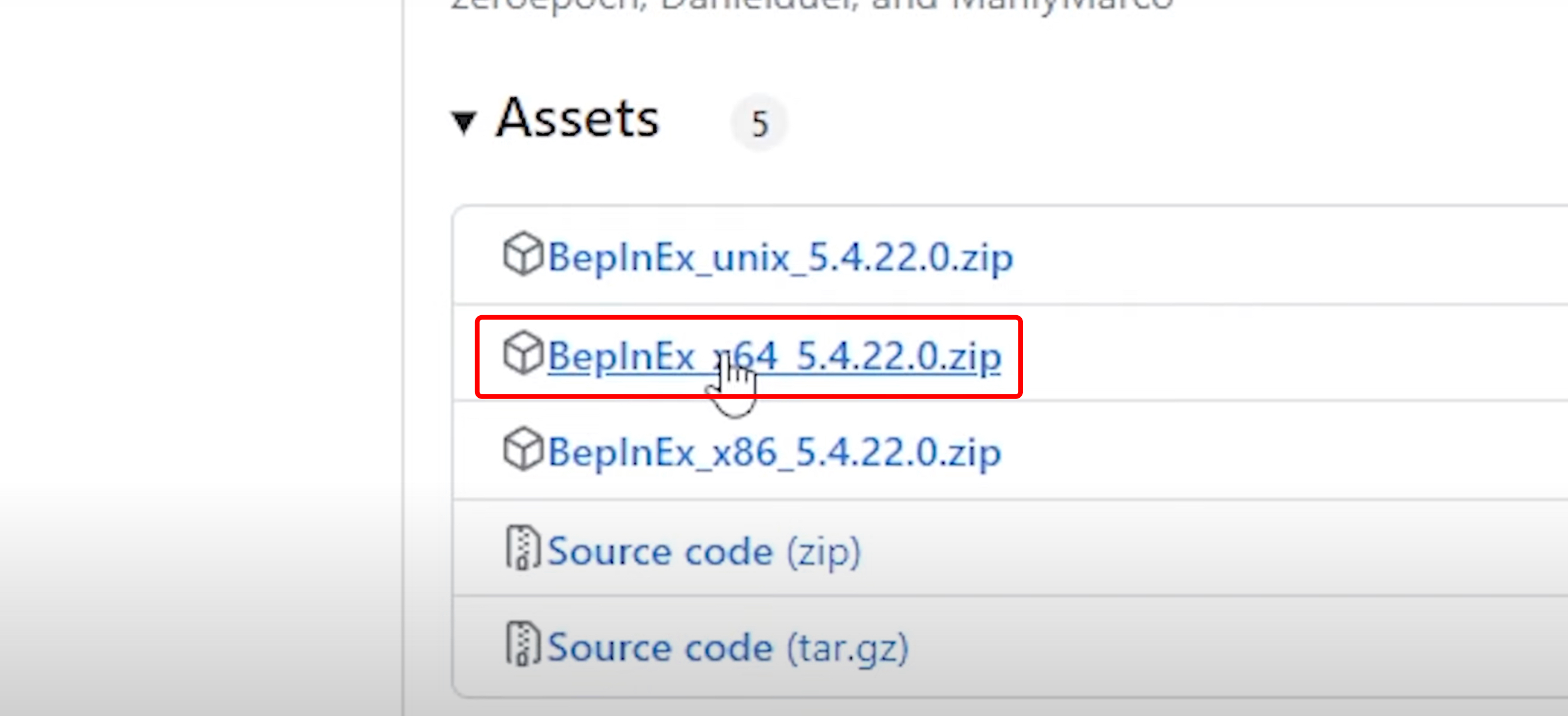Download BepInEx_x64_5.4.22.0.zip

774,356
